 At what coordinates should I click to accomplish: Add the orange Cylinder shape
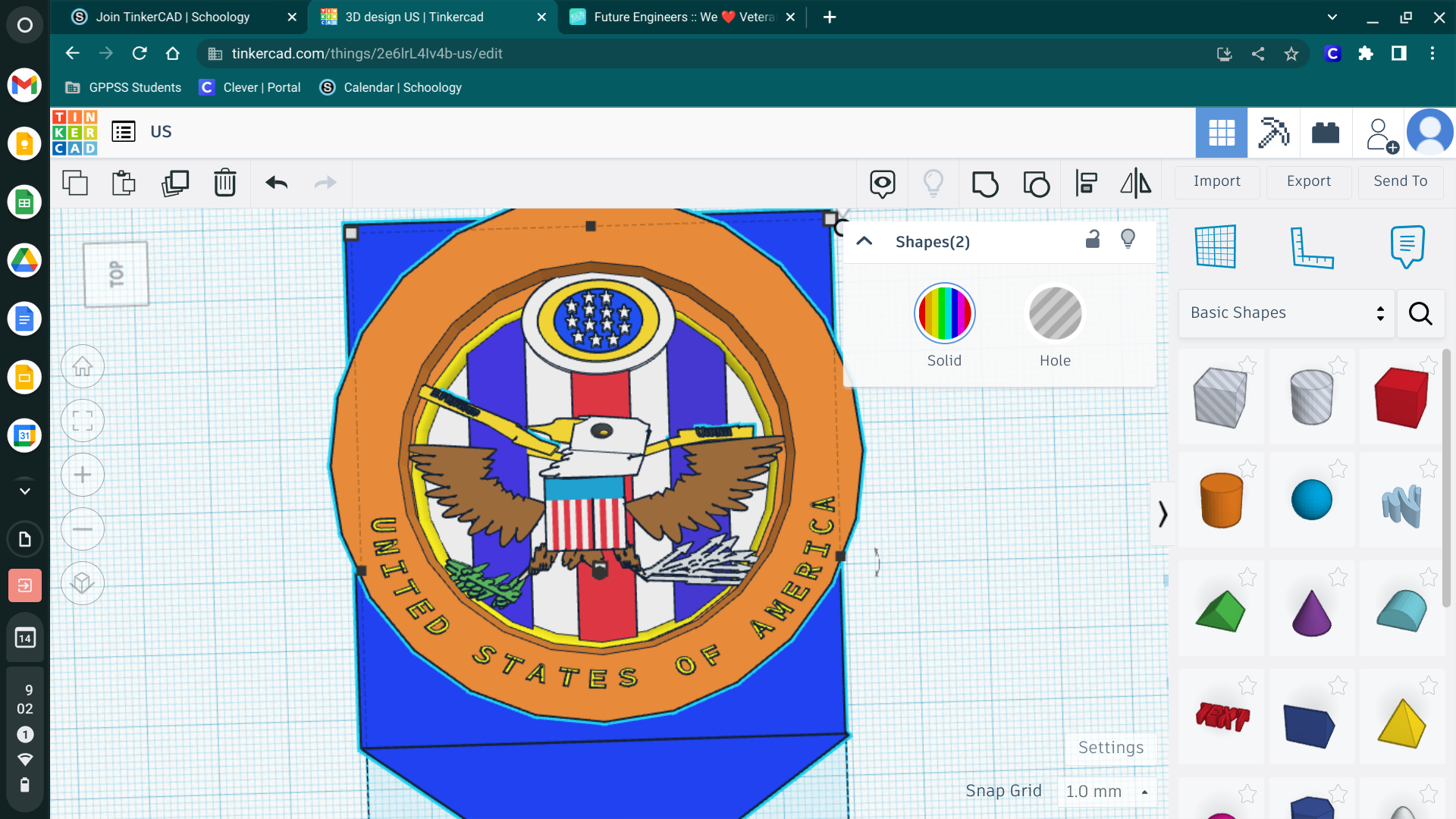[x=1221, y=500]
